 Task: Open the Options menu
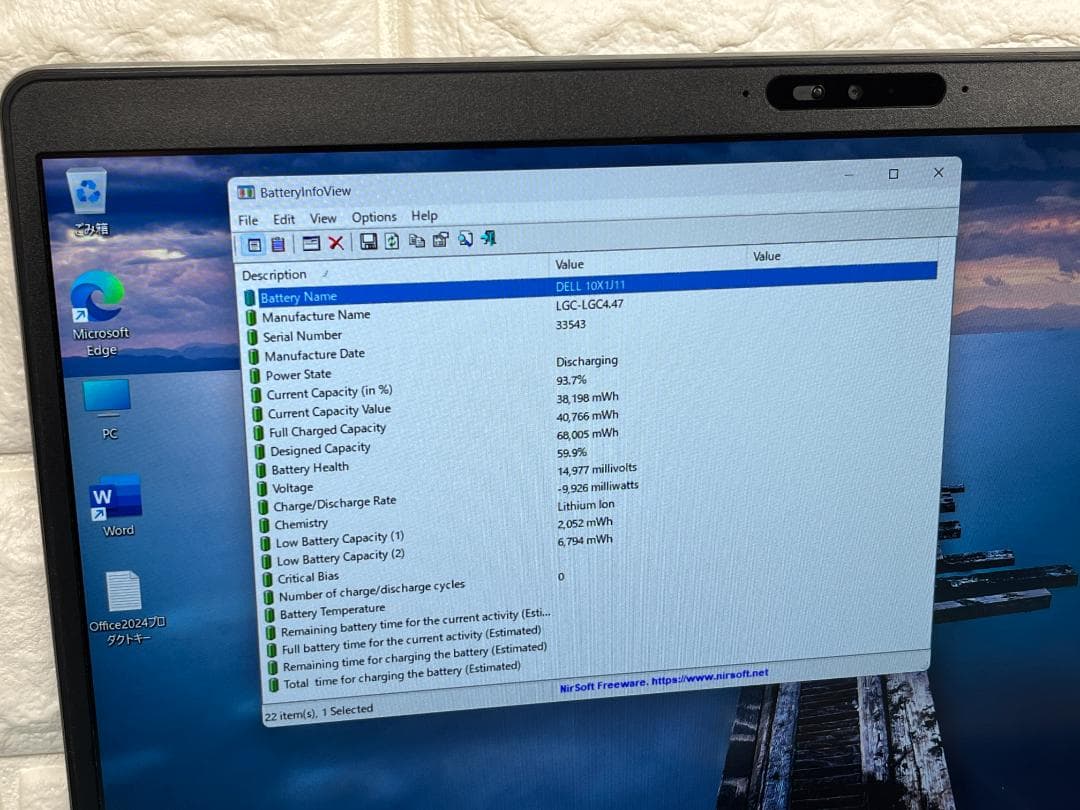coord(374,216)
